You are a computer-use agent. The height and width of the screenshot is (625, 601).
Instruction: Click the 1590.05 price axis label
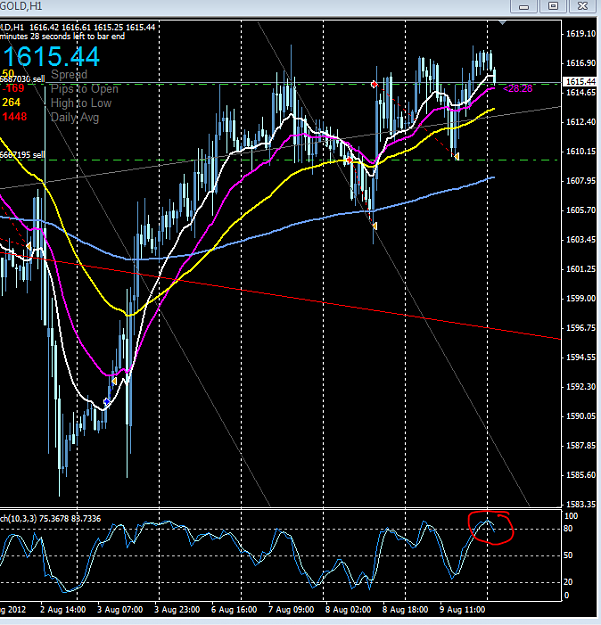pos(581,416)
